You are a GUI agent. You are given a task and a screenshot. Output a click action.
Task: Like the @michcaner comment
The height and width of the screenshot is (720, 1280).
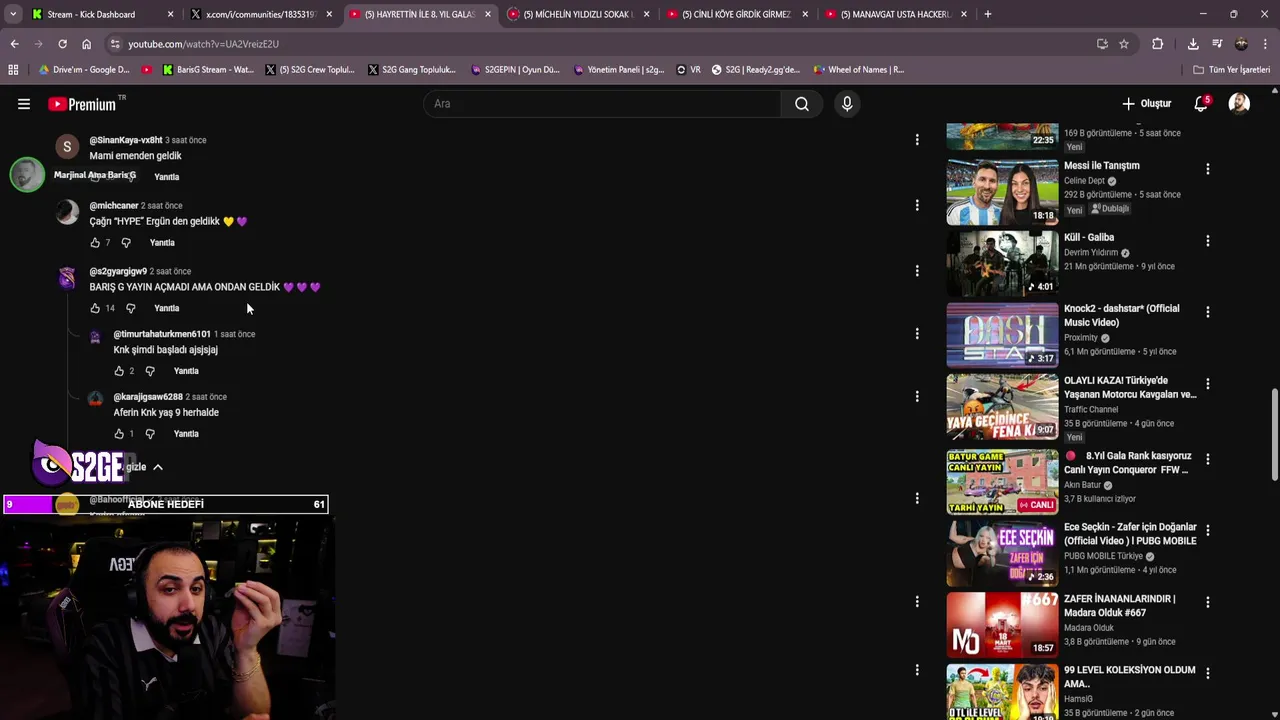95,242
